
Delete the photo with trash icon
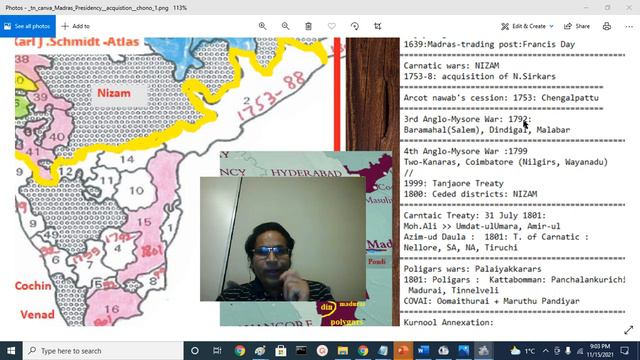point(309,26)
